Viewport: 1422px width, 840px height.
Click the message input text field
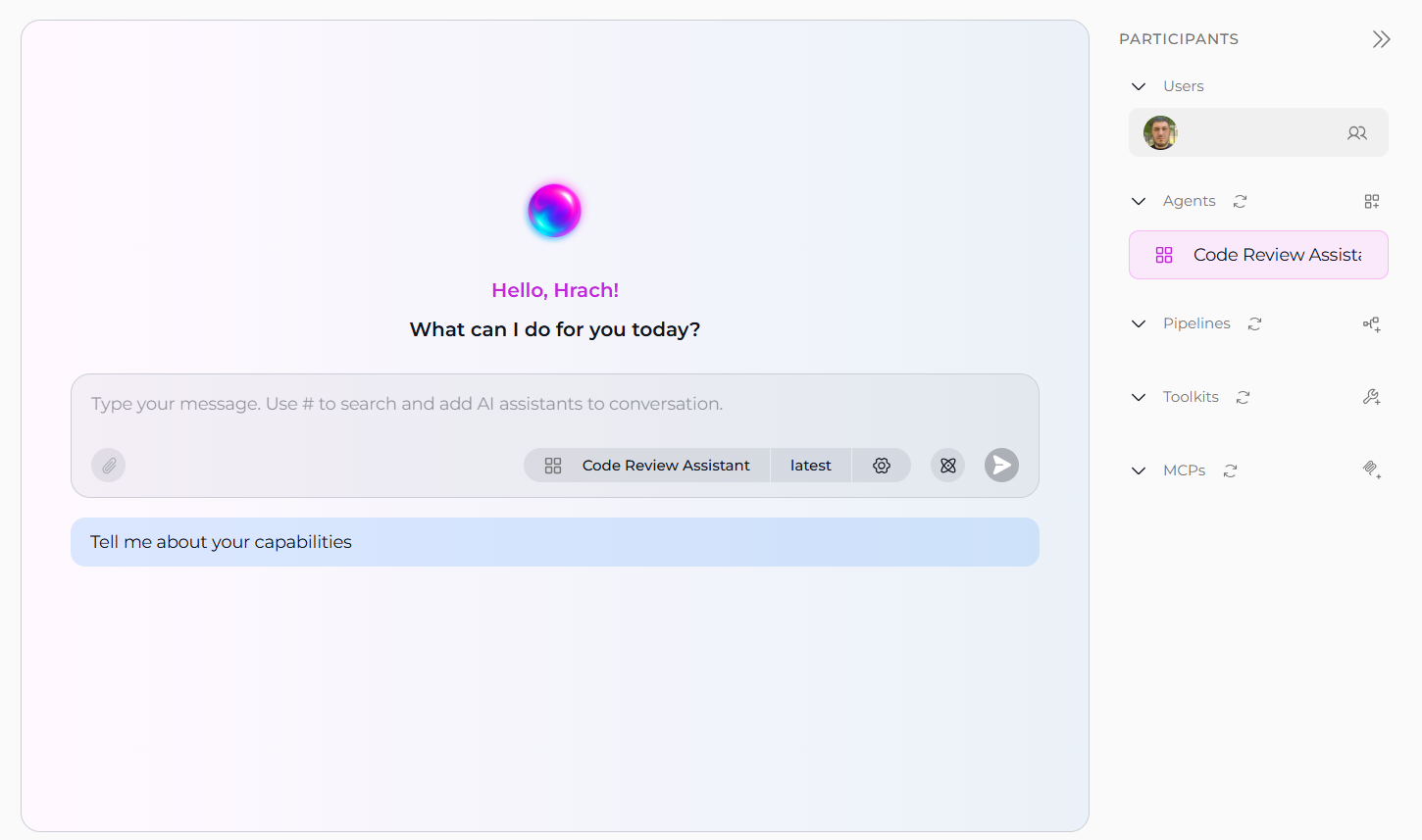(x=554, y=404)
